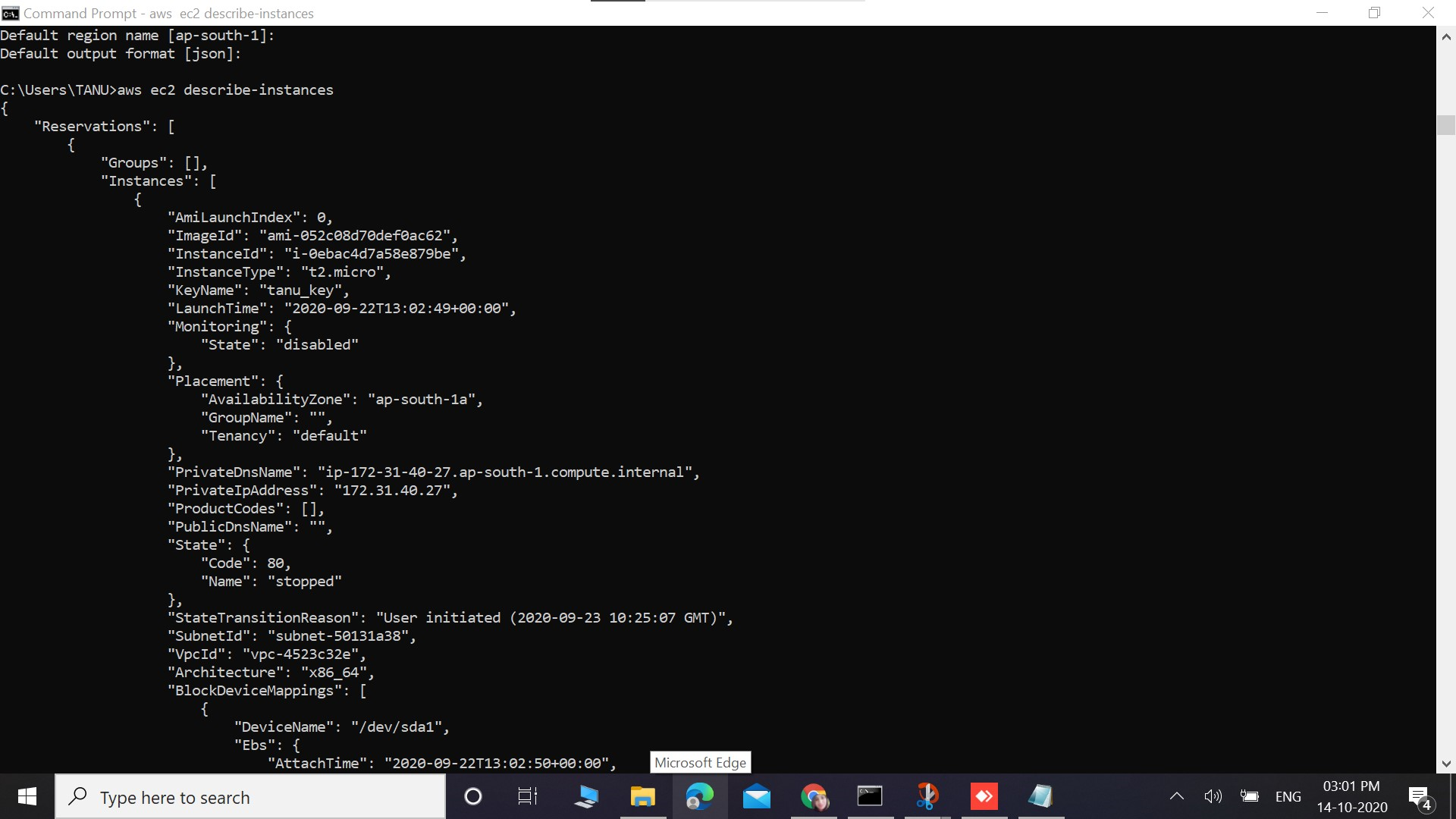Select the Command Prompt taskbar icon
The width and height of the screenshot is (1456, 819).
870,796
